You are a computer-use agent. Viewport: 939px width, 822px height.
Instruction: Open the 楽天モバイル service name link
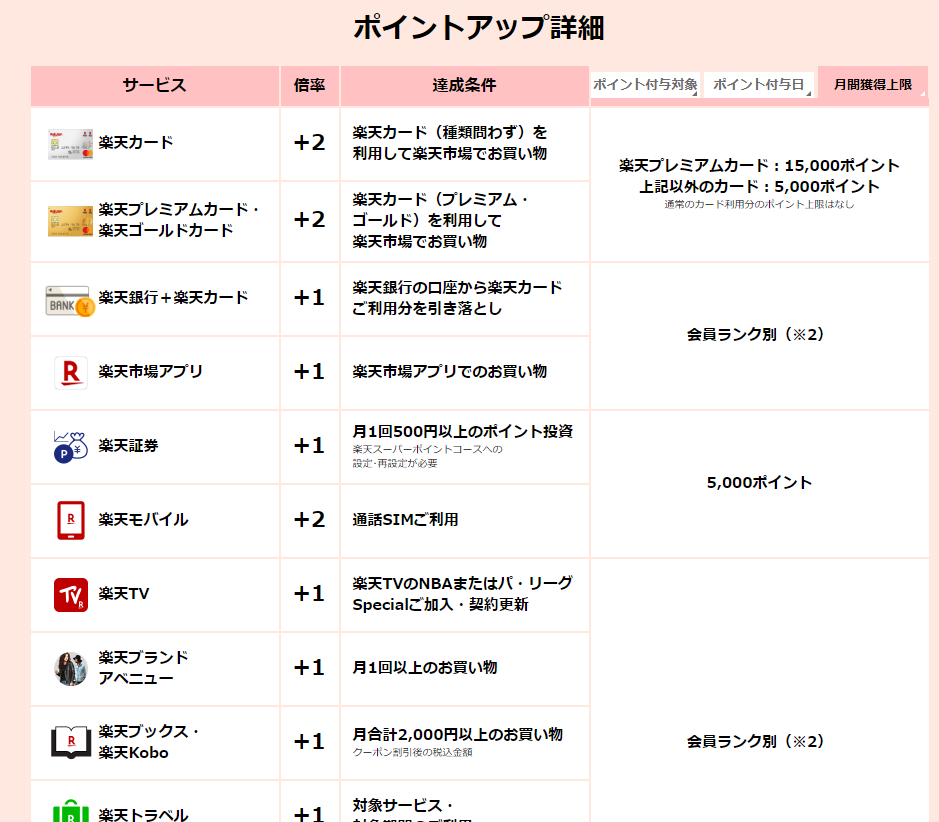tap(143, 520)
